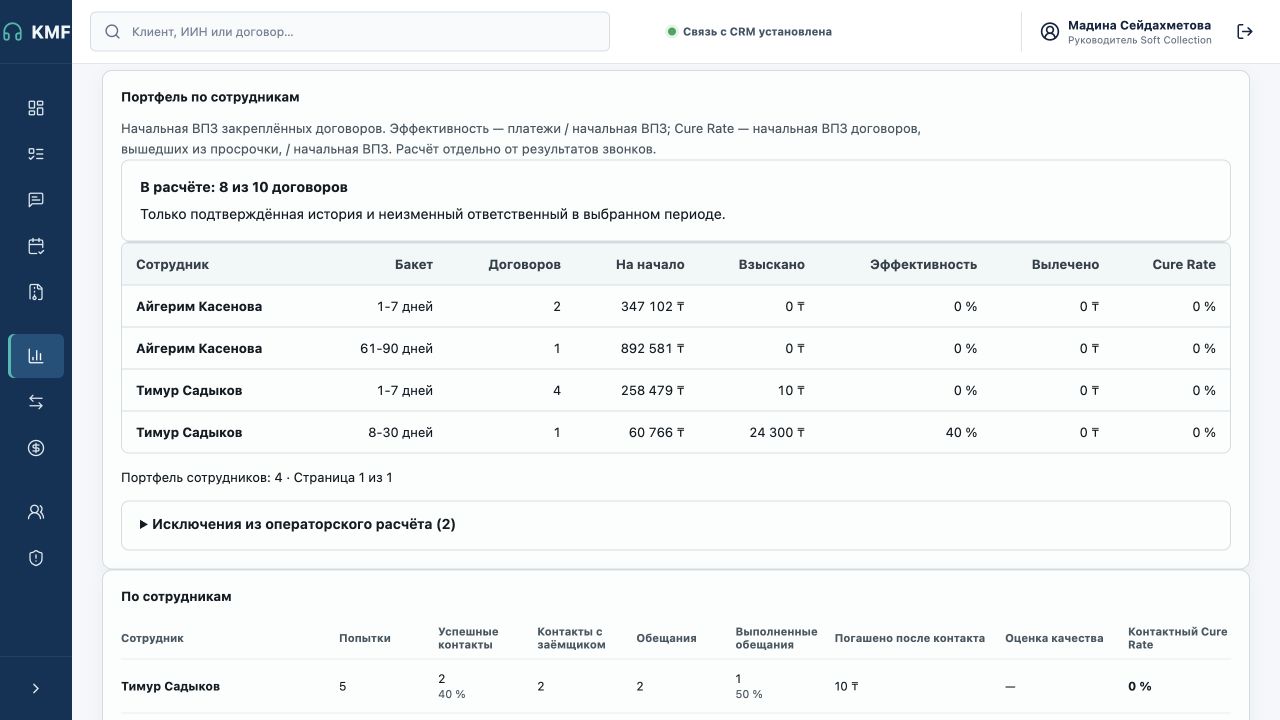Click the 'Мадина Сейдахметова' user name
The image size is (1280, 720).
pyautogui.click(x=1139, y=26)
